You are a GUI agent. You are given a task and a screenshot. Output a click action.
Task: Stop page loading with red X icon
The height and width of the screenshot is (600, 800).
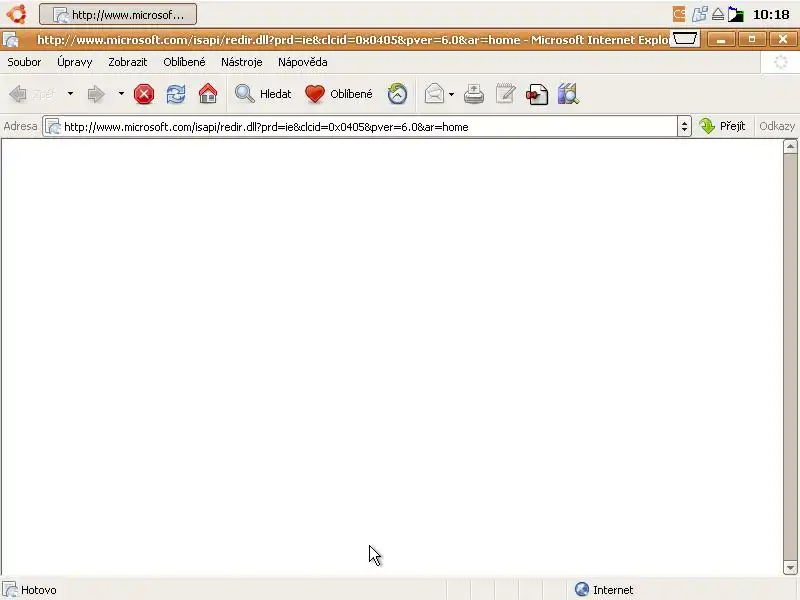click(x=144, y=94)
